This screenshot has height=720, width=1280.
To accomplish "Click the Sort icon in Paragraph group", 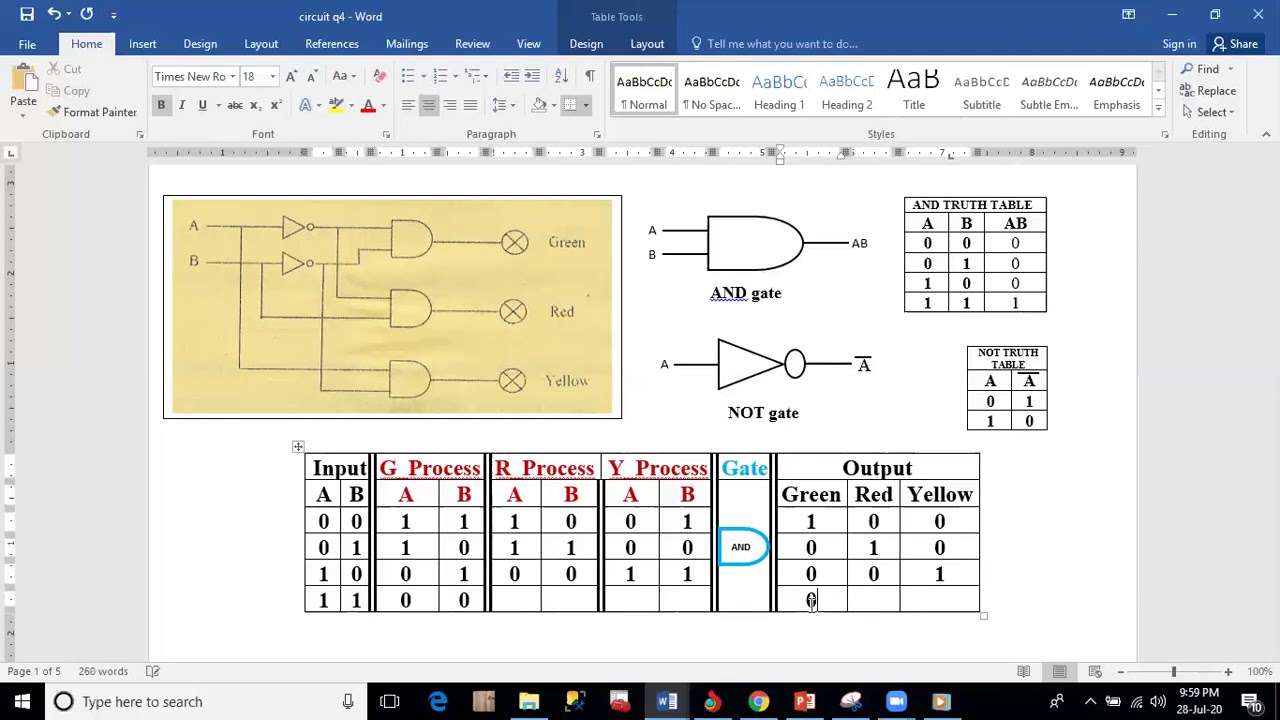I will (561, 76).
